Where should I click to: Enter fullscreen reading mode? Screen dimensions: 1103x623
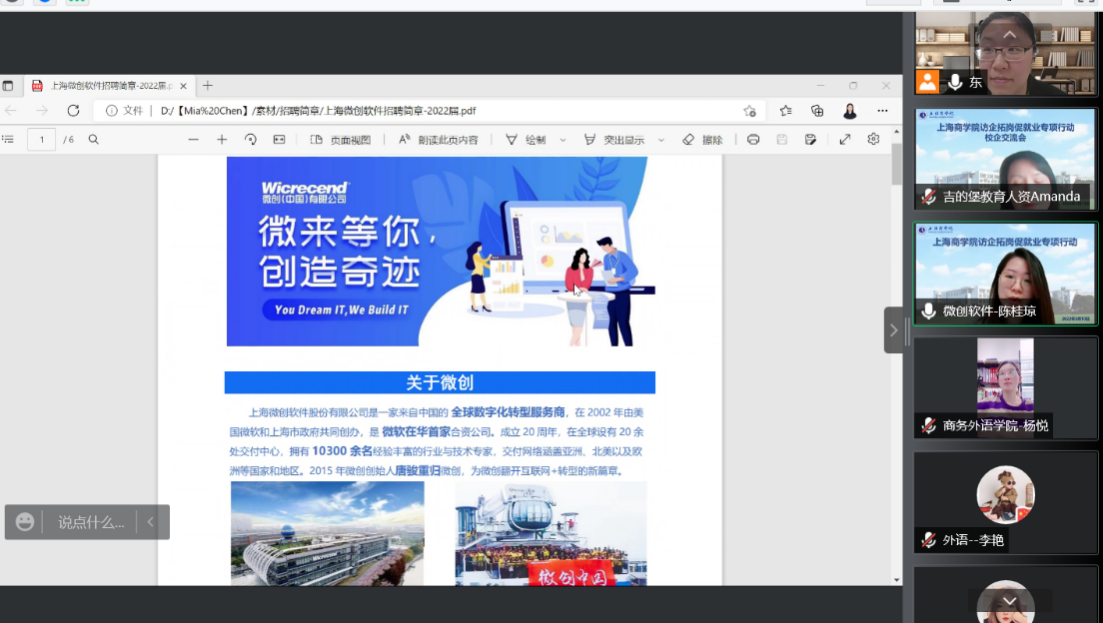(x=844, y=139)
